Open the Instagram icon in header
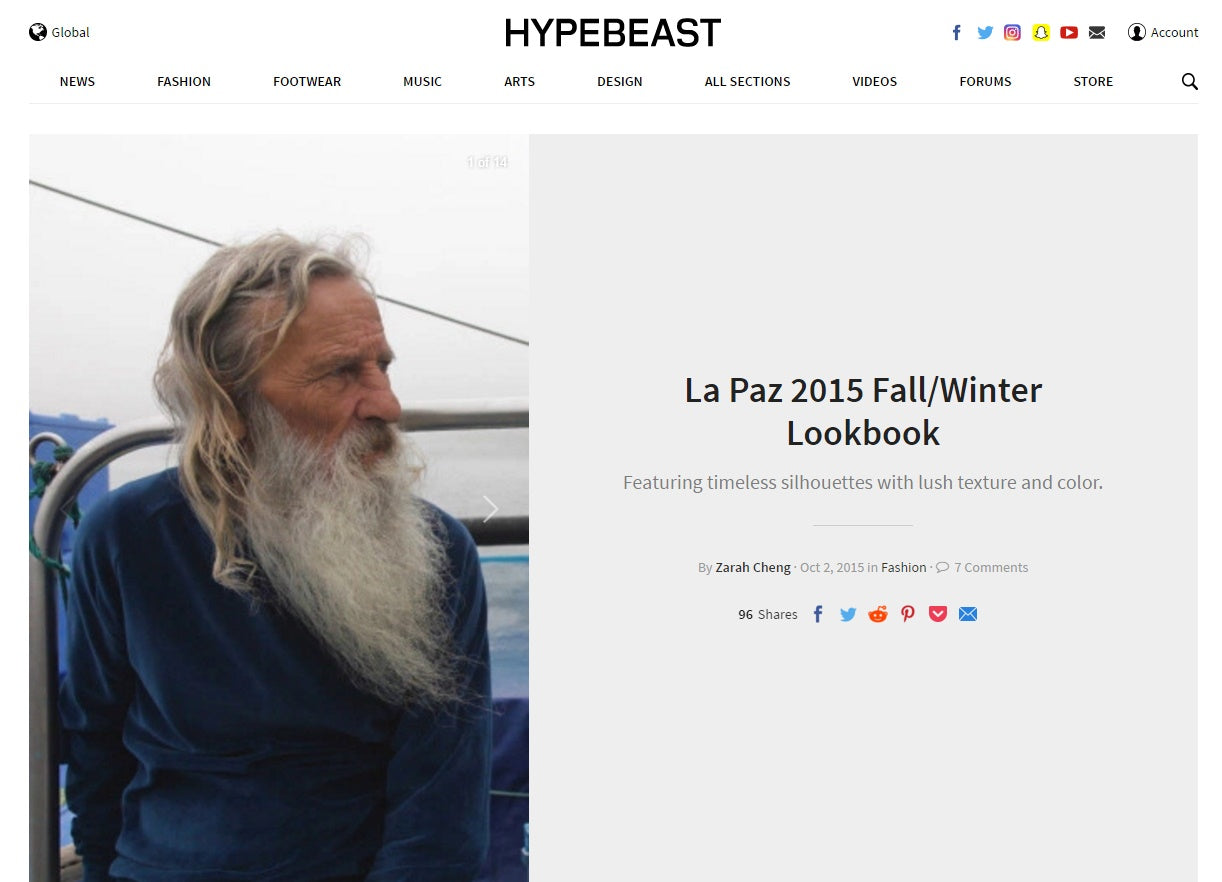 tap(1012, 32)
